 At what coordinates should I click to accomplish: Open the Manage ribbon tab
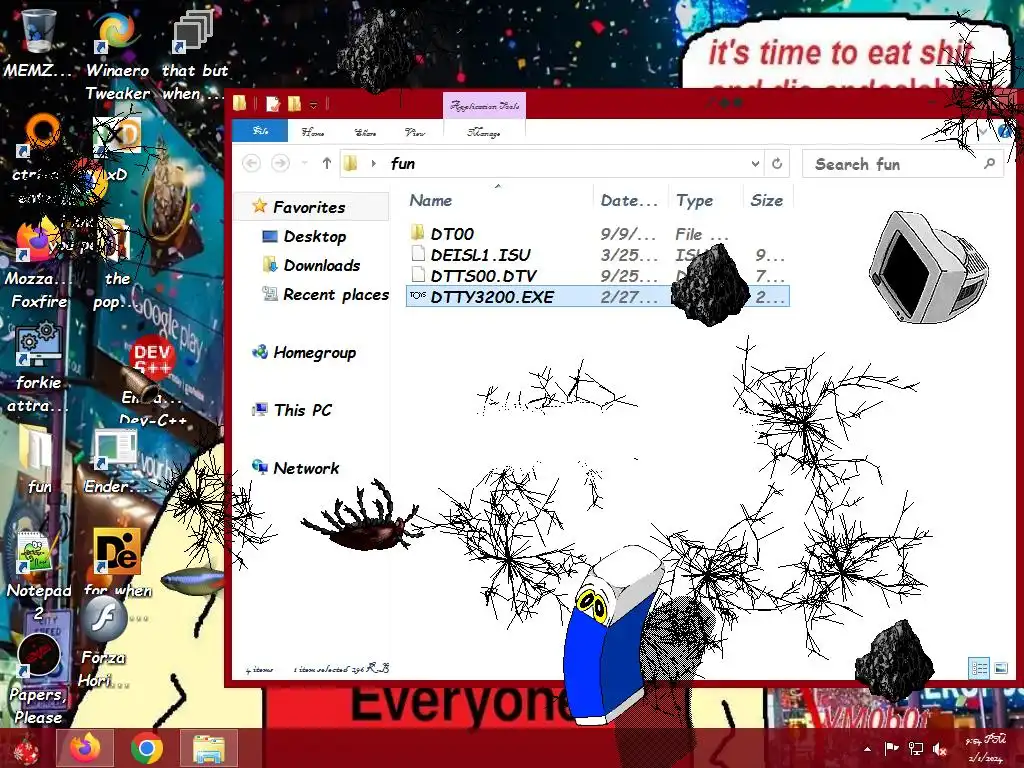(x=484, y=132)
